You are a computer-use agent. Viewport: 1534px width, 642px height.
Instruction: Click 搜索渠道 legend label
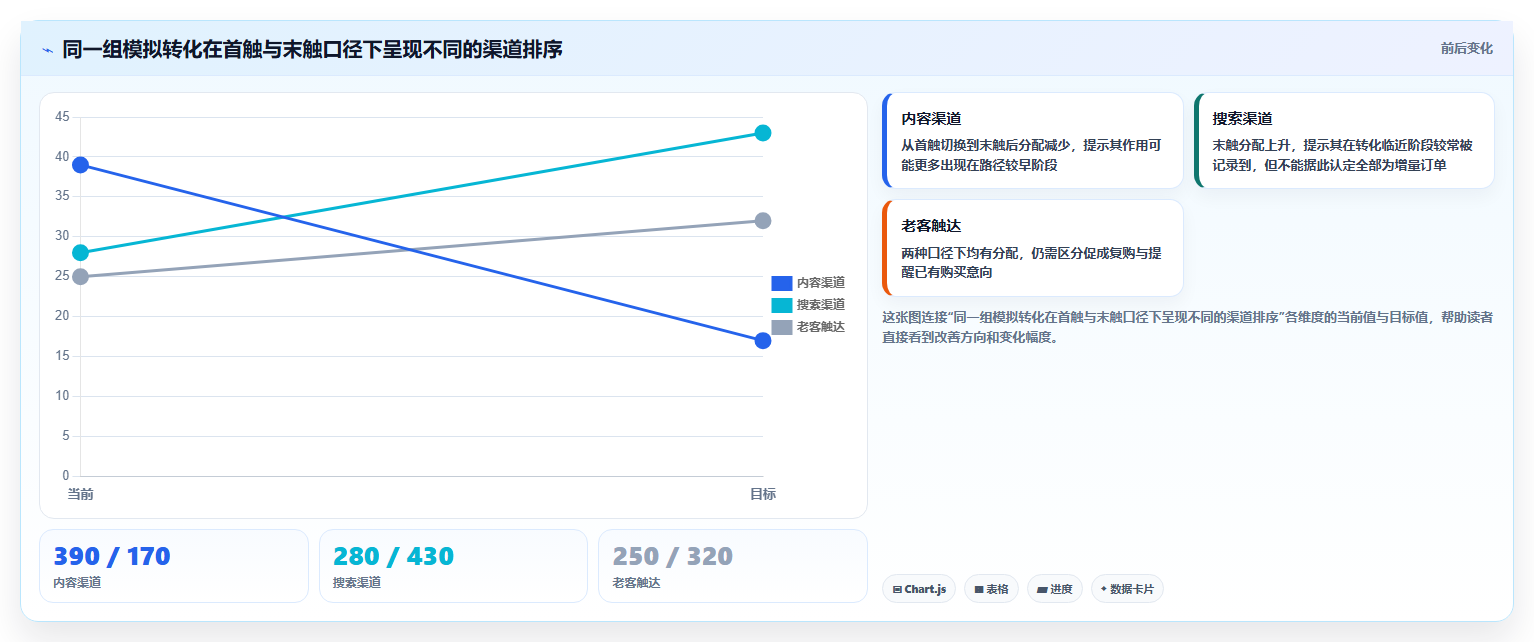821,305
